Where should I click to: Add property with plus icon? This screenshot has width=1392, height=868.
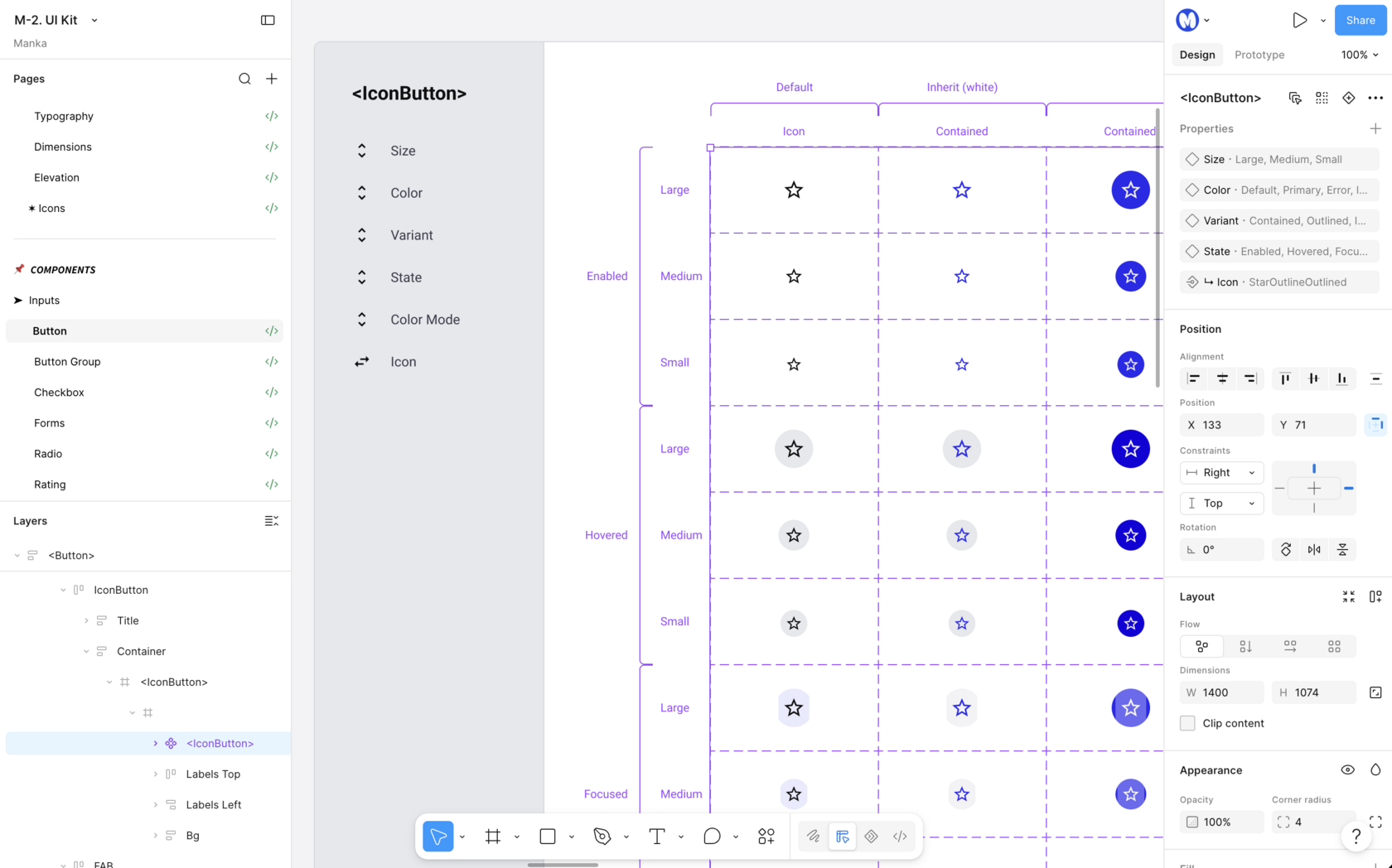tap(1375, 128)
